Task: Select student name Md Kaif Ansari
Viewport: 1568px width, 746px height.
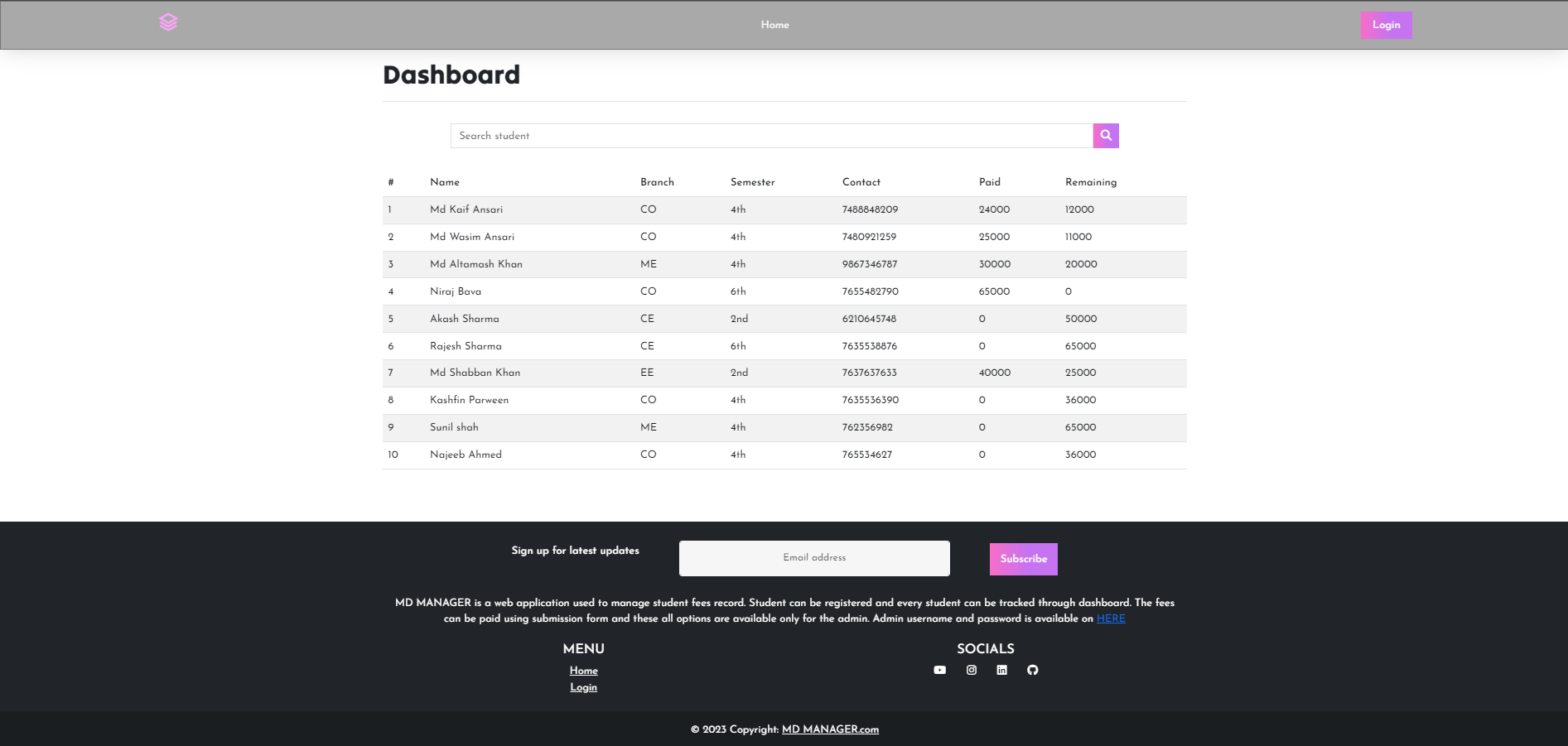Action: point(466,209)
